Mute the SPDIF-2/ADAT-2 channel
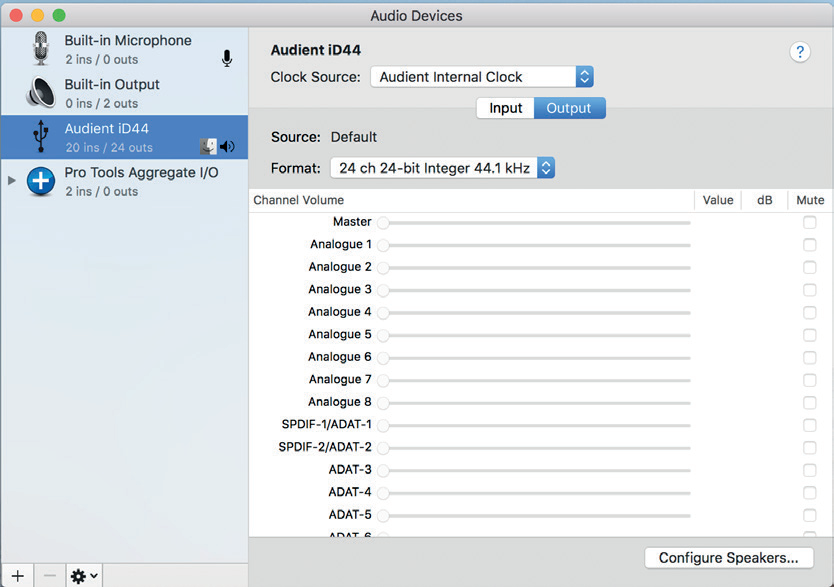This screenshot has height=587, width=834. point(810,448)
